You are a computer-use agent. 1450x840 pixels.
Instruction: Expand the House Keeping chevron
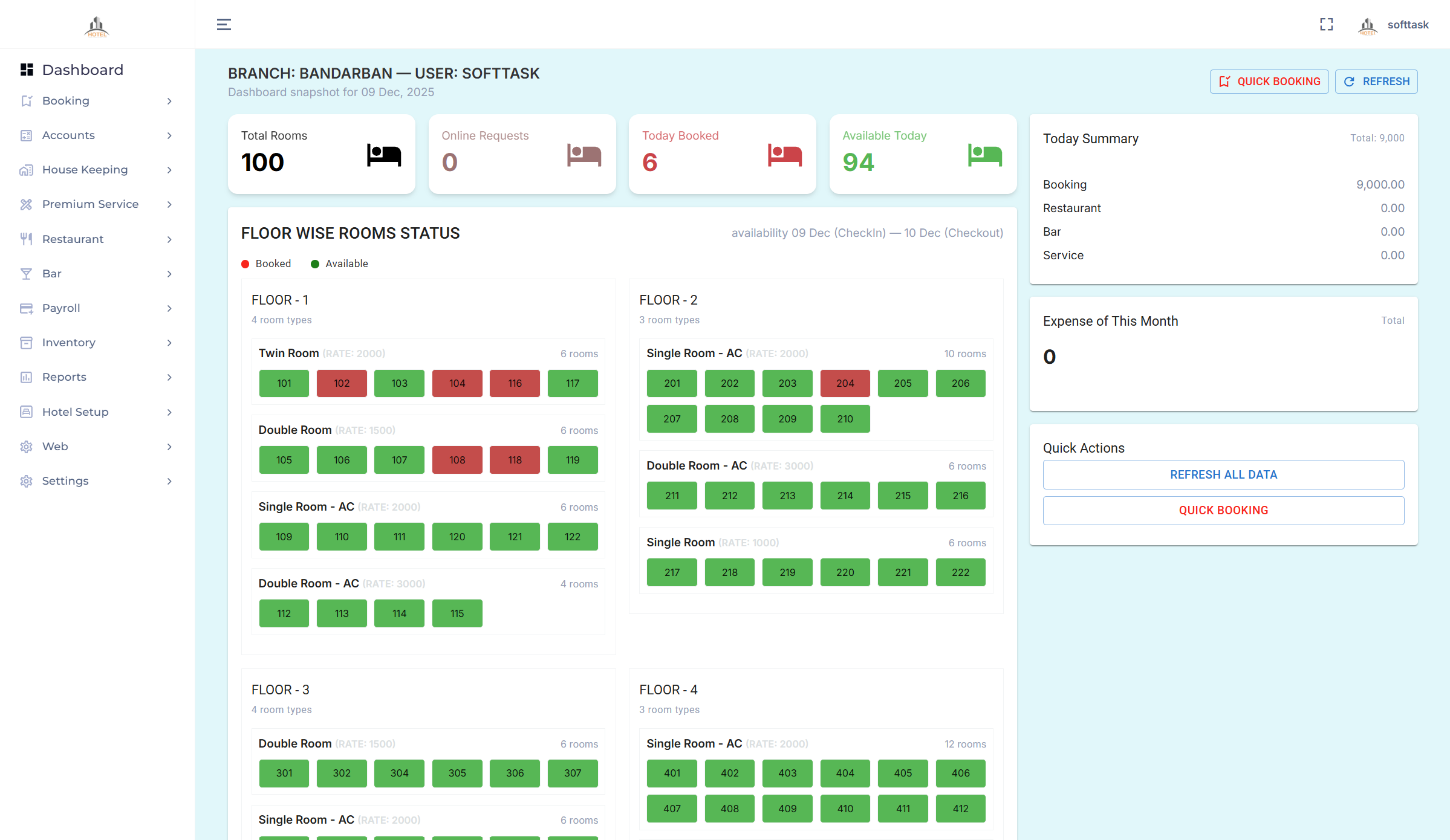[169, 170]
